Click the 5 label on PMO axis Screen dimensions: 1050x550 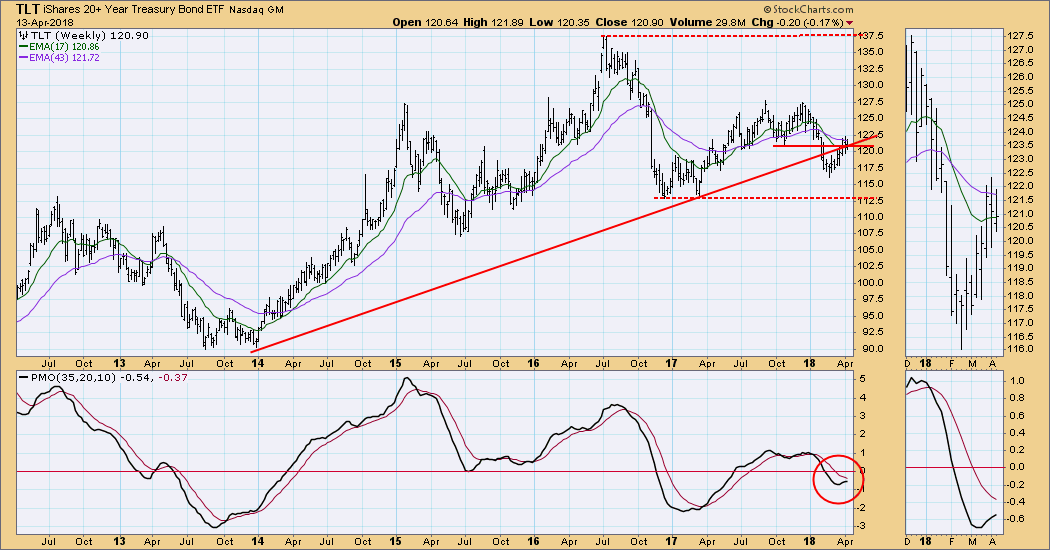click(x=861, y=379)
